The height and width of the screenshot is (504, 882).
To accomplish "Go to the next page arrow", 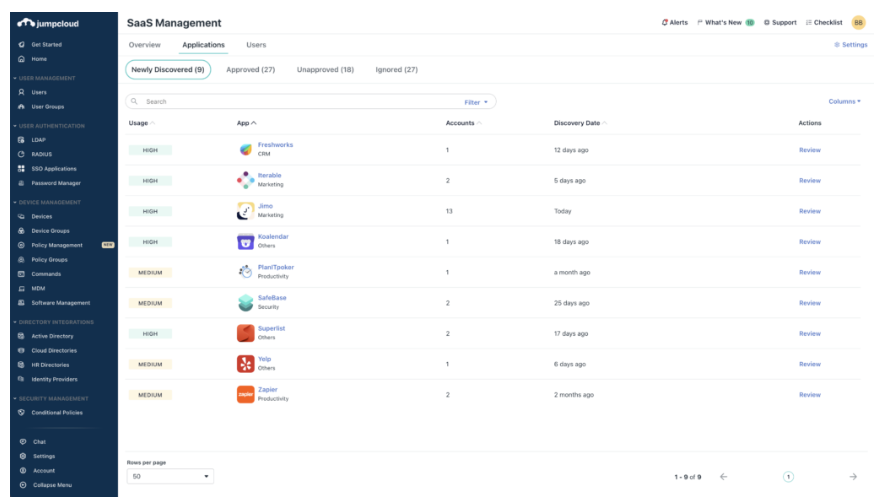I will pyautogui.click(x=853, y=477).
